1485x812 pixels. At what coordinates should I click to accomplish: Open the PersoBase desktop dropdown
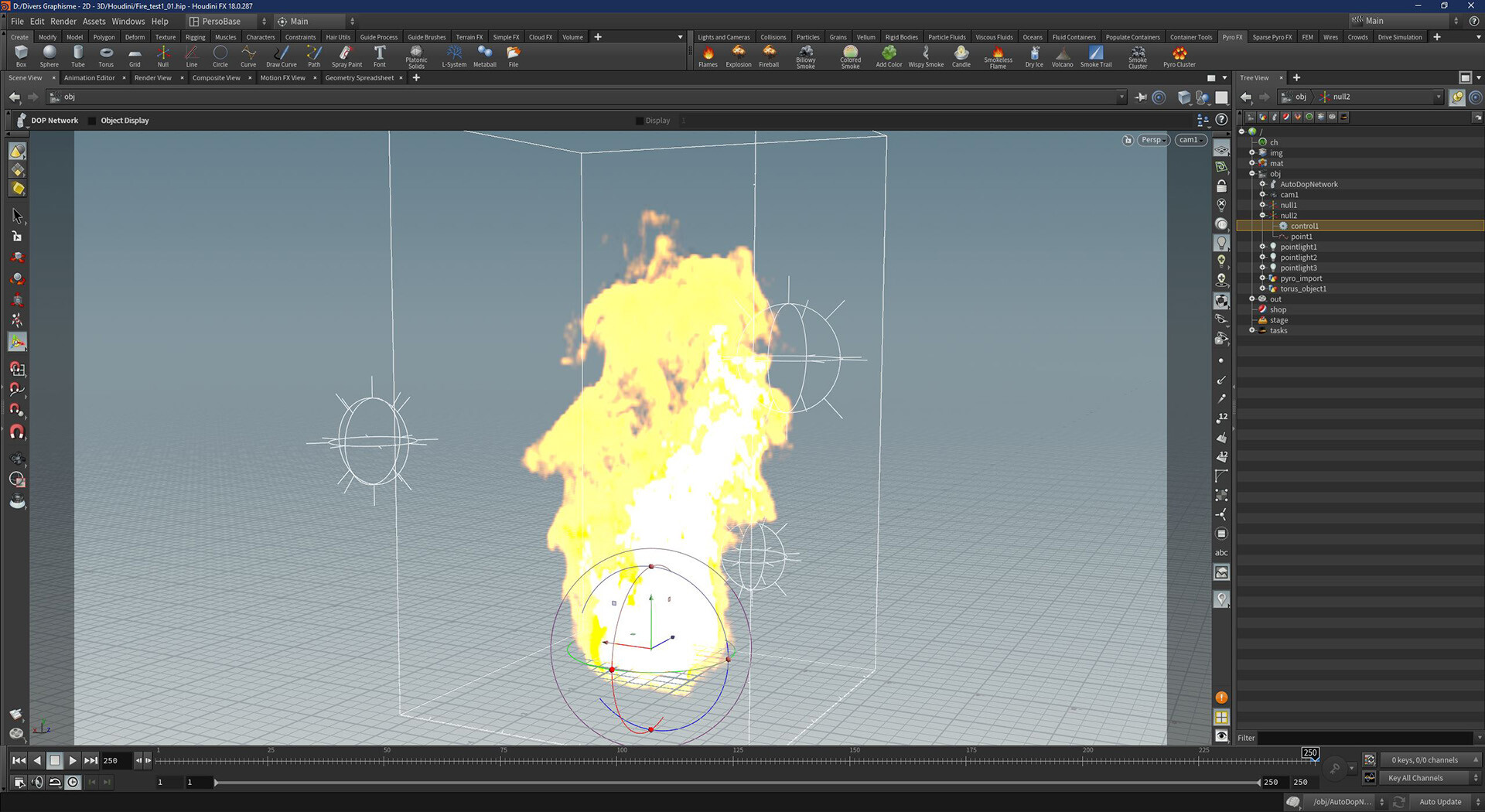(x=229, y=21)
